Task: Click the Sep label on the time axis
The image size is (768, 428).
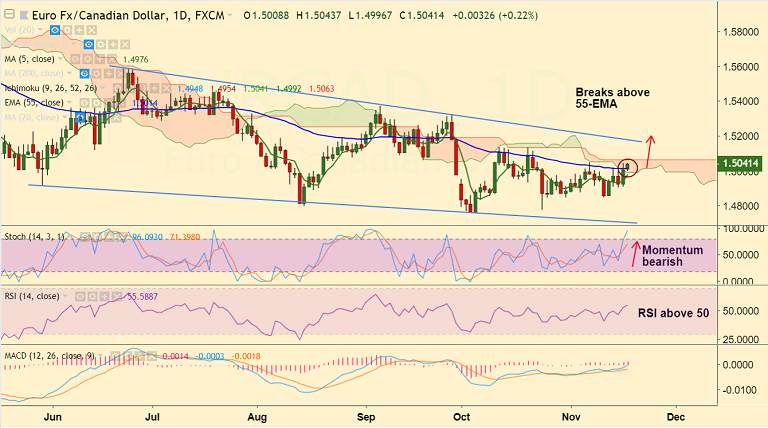Action: click(x=366, y=417)
